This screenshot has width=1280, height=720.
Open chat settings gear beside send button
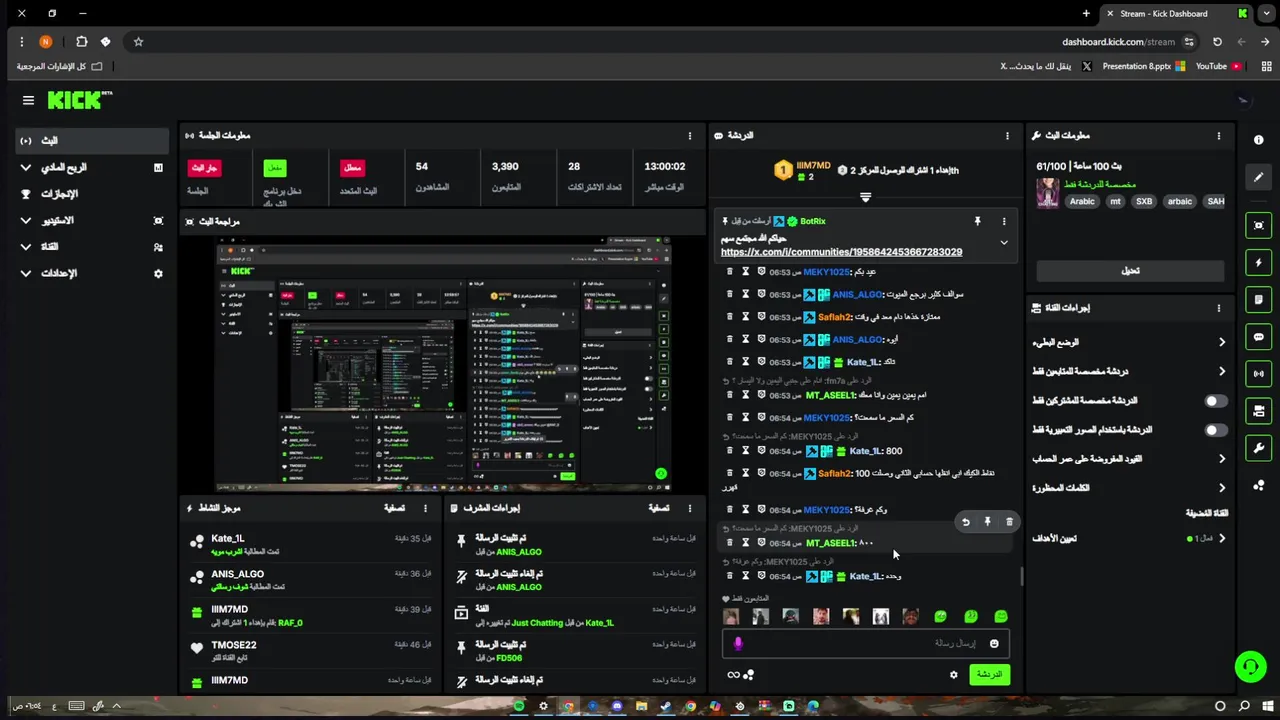pyautogui.click(x=953, y=675)
